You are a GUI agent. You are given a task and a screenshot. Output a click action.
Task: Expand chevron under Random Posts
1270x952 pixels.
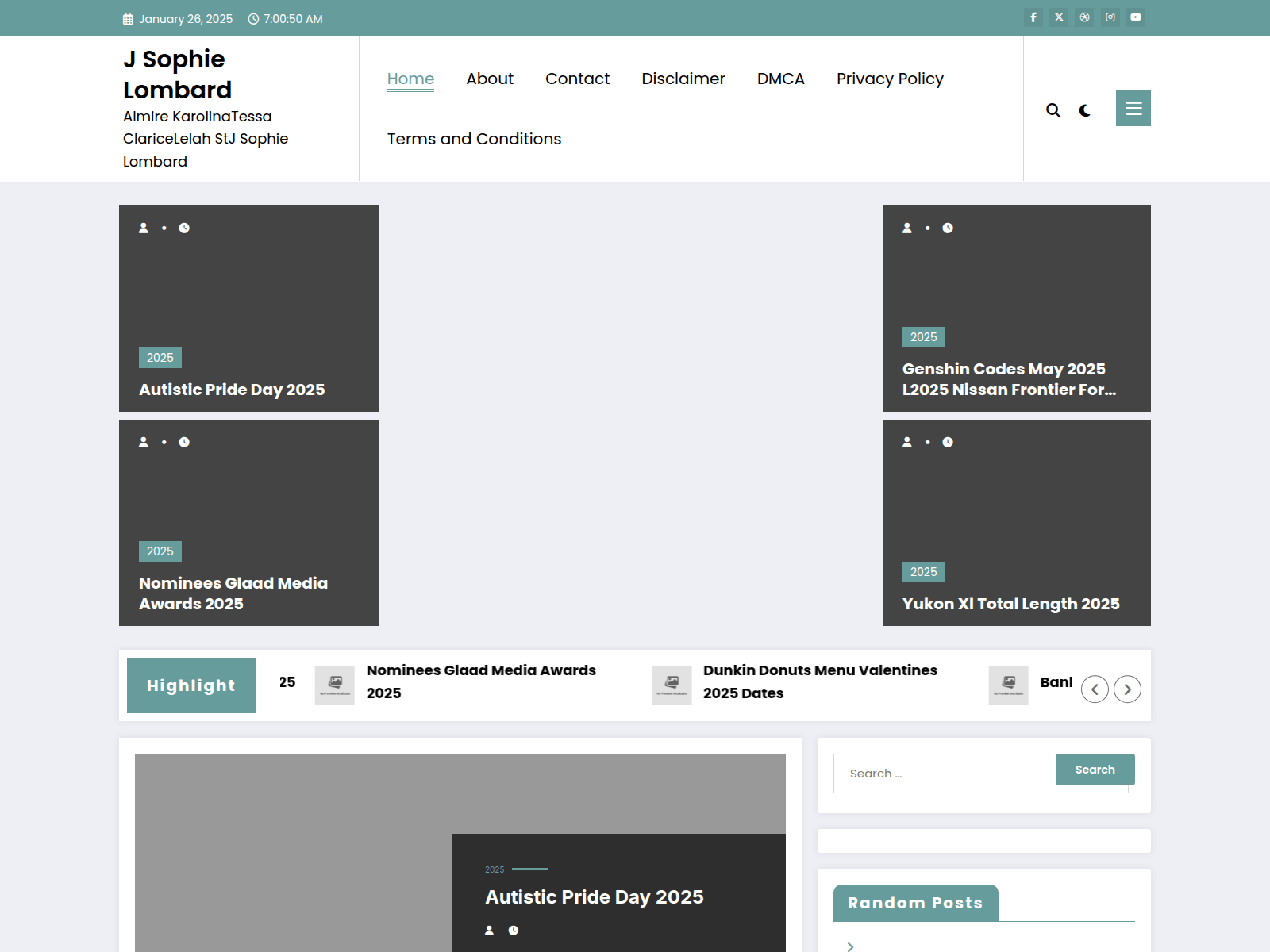coord(850,946)
